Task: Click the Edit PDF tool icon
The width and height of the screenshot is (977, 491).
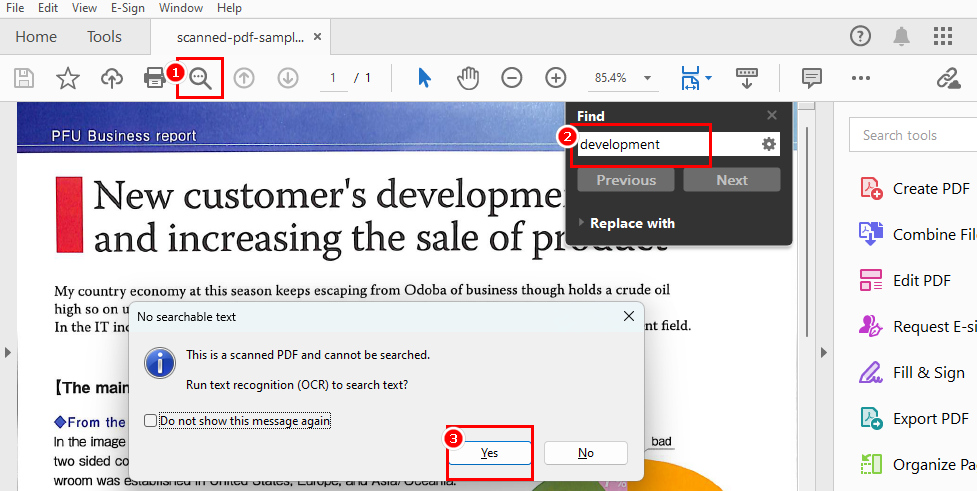Action: coord(871,280)
